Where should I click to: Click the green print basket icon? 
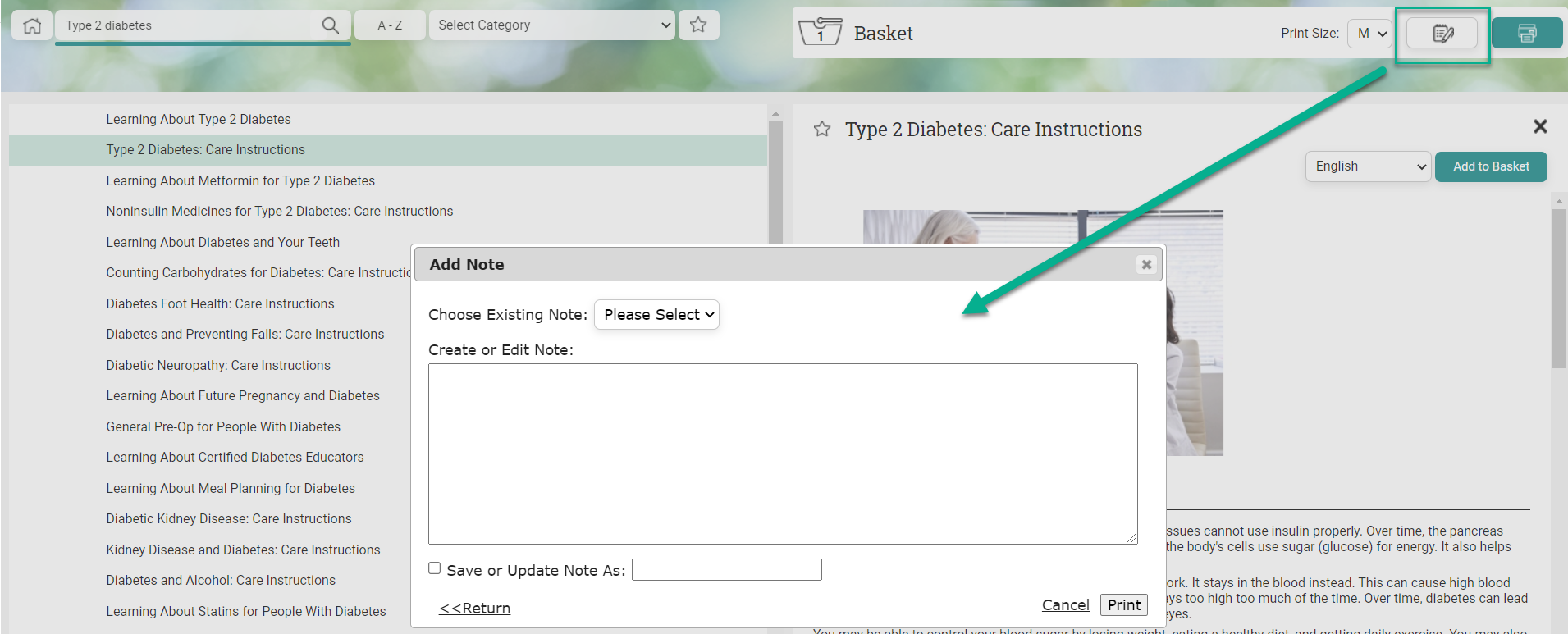click(1526, 34)
